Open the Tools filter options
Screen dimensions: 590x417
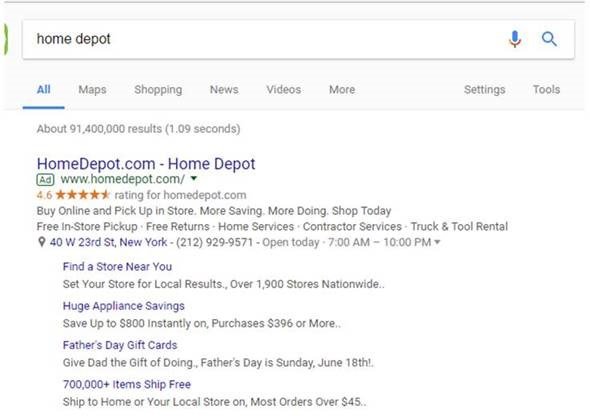pos(546,90)
